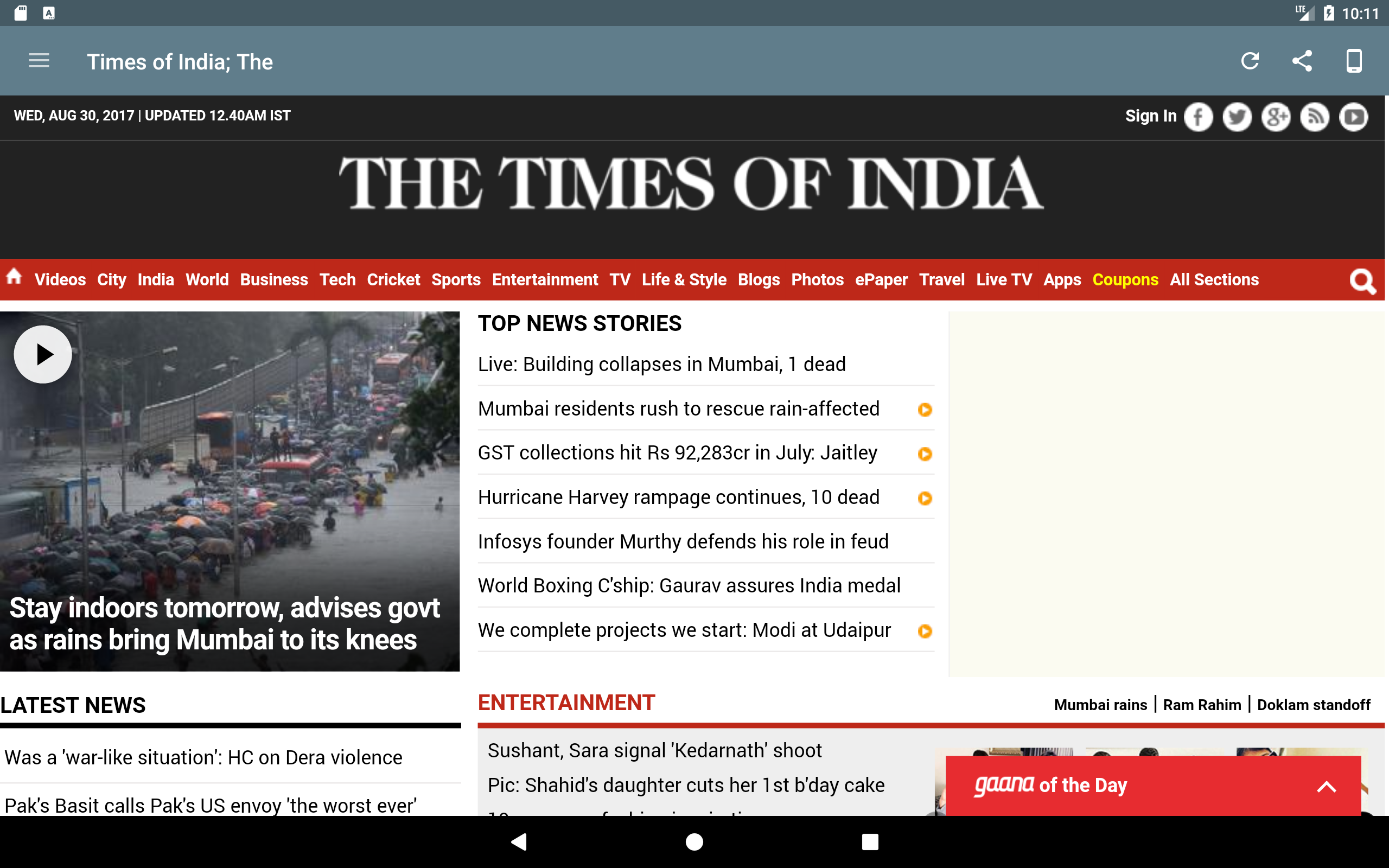Open All Sections menu
This screenshot has width=1389, height=868.
point(1214,279)
